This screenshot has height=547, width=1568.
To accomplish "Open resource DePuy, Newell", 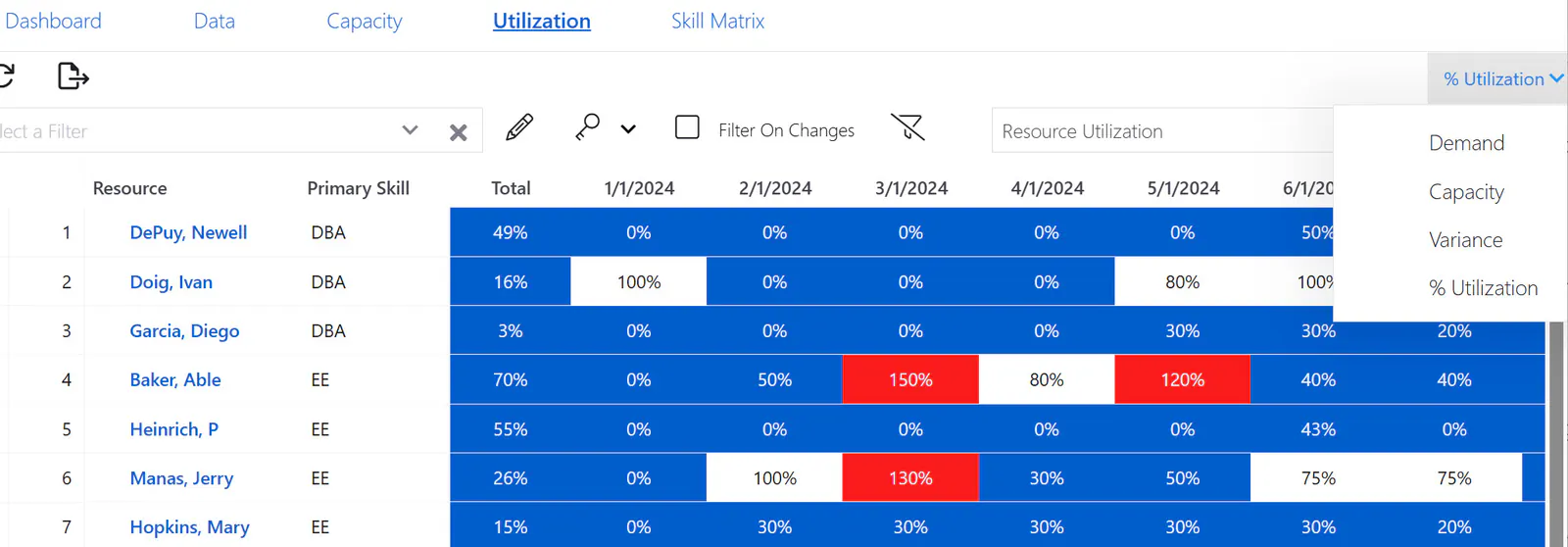I will (188, 232).
